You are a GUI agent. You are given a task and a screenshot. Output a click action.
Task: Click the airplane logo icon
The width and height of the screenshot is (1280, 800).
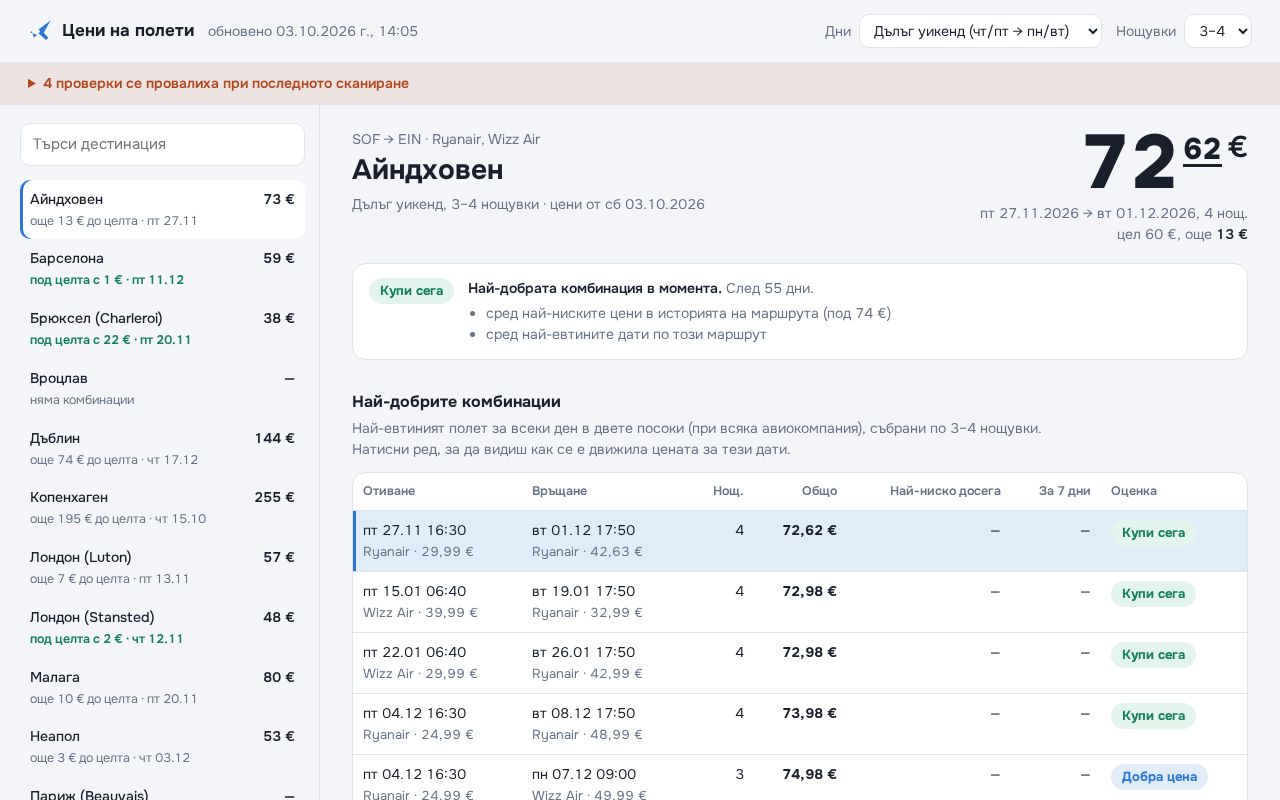40,31
